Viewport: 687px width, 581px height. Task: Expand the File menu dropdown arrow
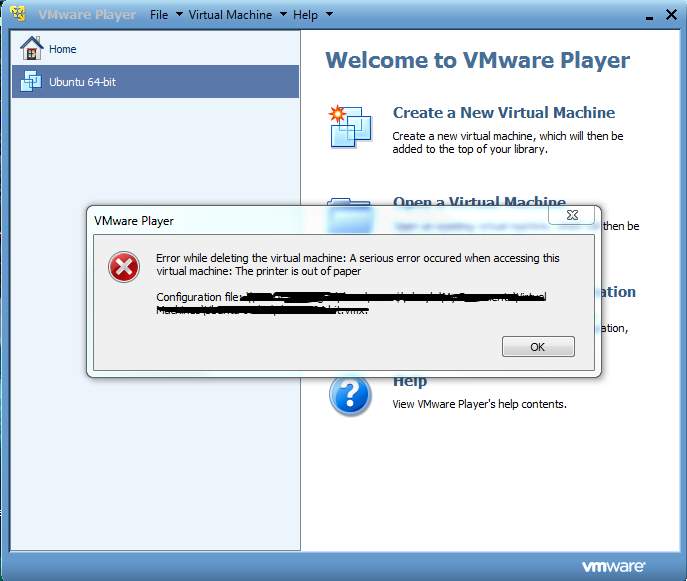click(179, 14)
